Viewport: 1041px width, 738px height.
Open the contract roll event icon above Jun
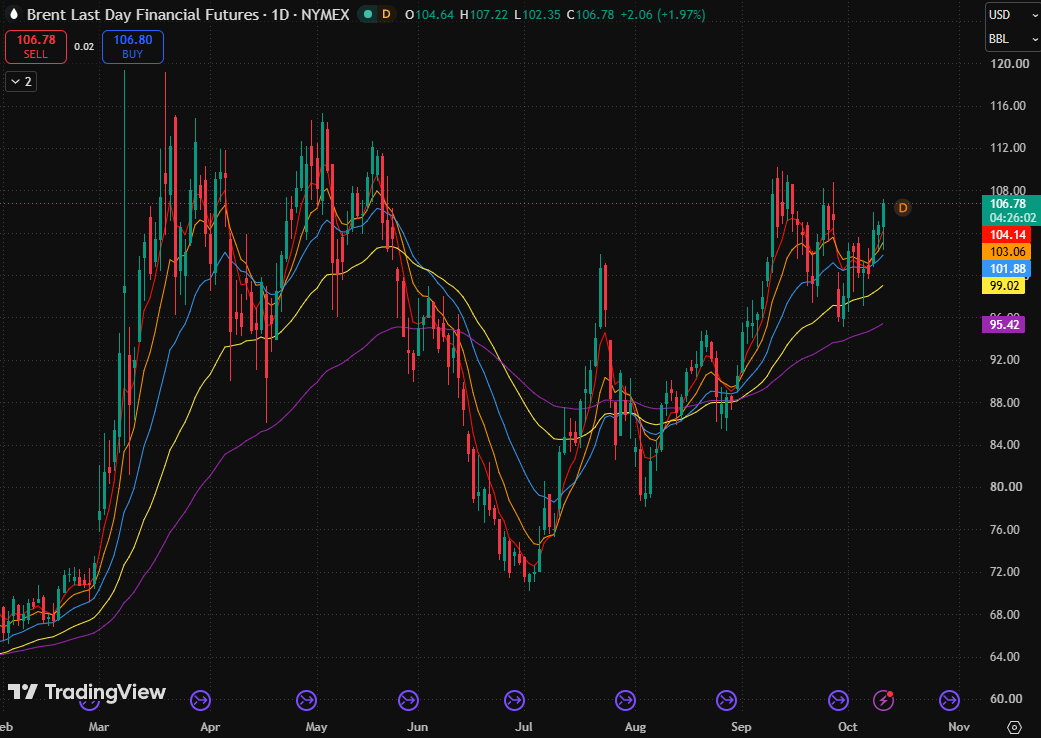click(408, 700)
